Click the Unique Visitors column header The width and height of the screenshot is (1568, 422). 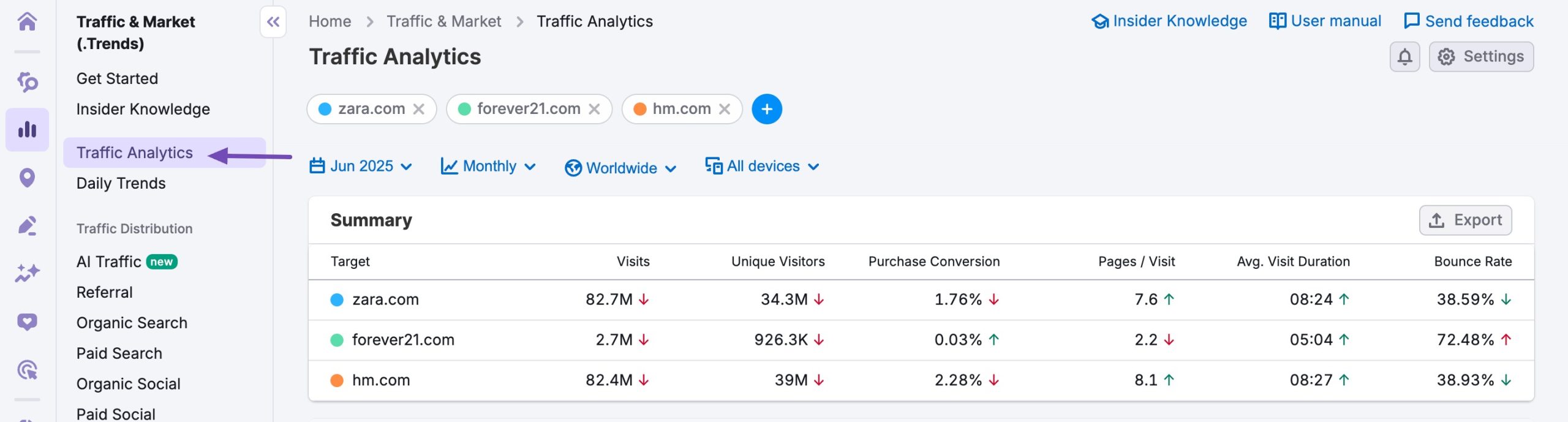(778, 262)
